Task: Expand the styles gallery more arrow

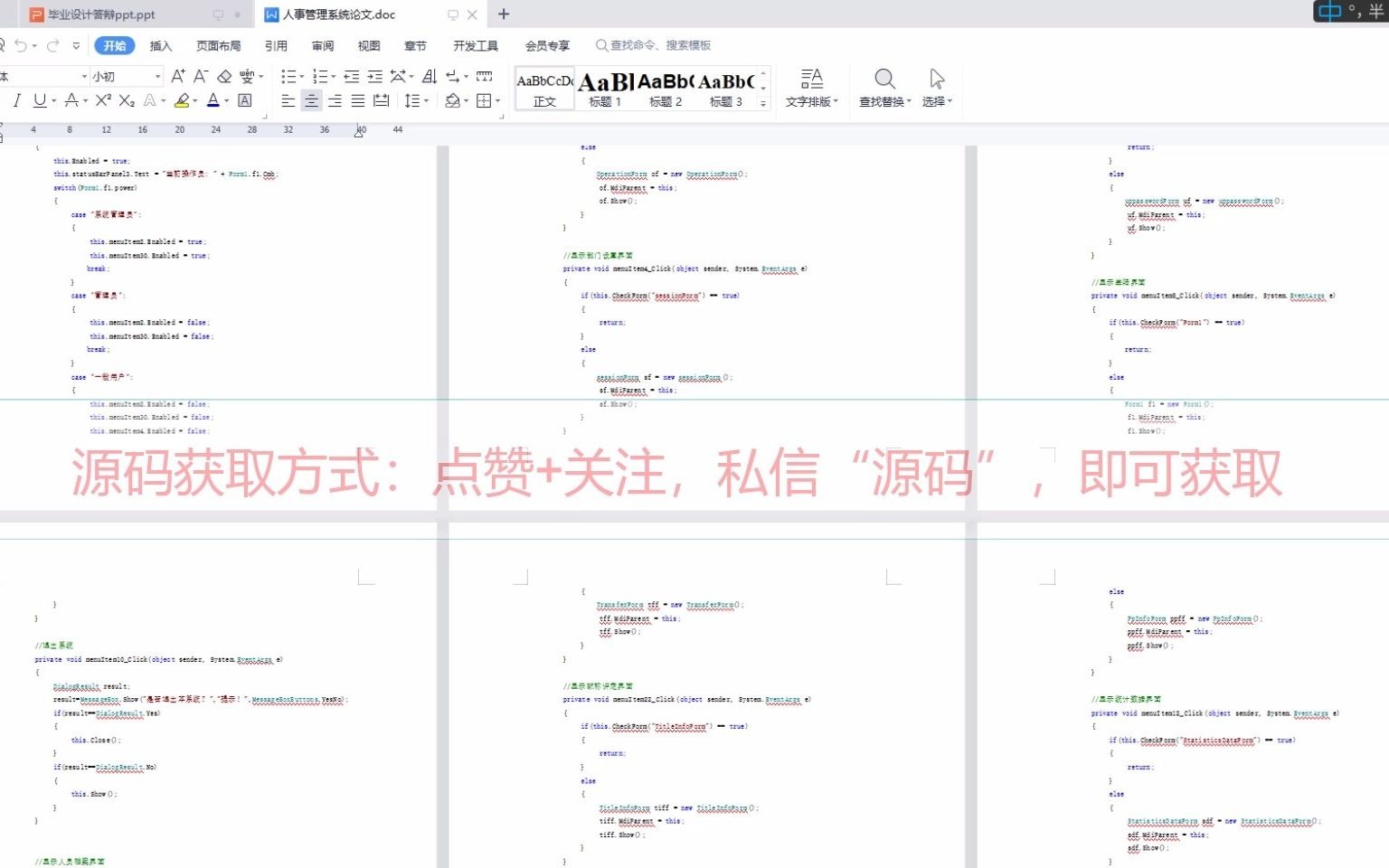Action: (x=763, y=103)
